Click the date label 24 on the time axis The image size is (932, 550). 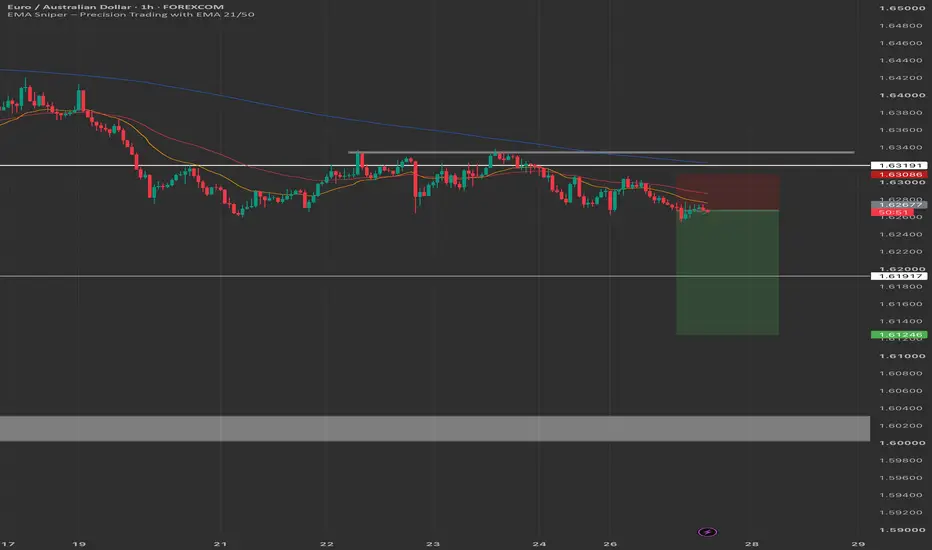tap(539, 544)
